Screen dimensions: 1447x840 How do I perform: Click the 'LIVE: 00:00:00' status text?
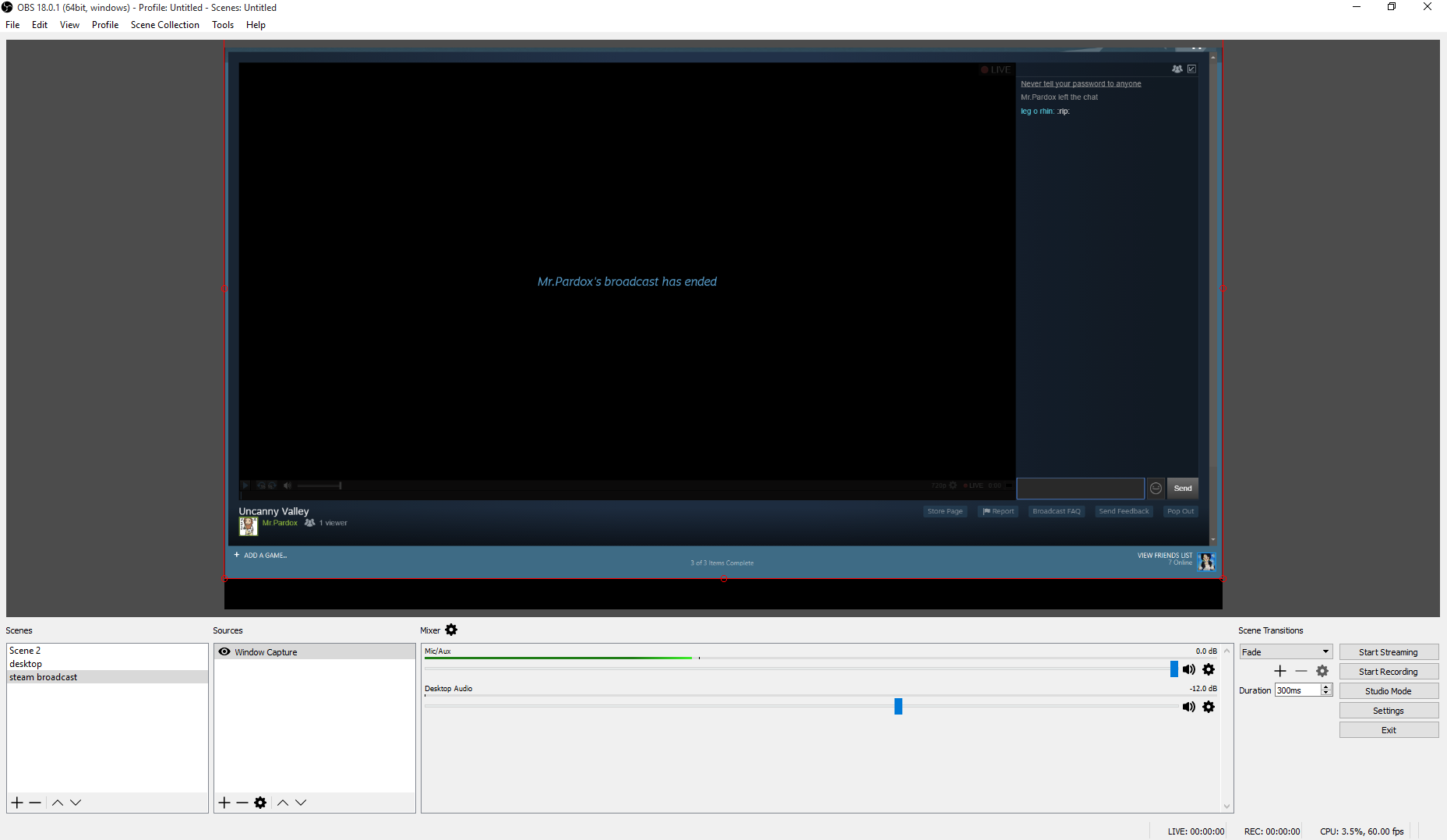(x=1196, y=831)
